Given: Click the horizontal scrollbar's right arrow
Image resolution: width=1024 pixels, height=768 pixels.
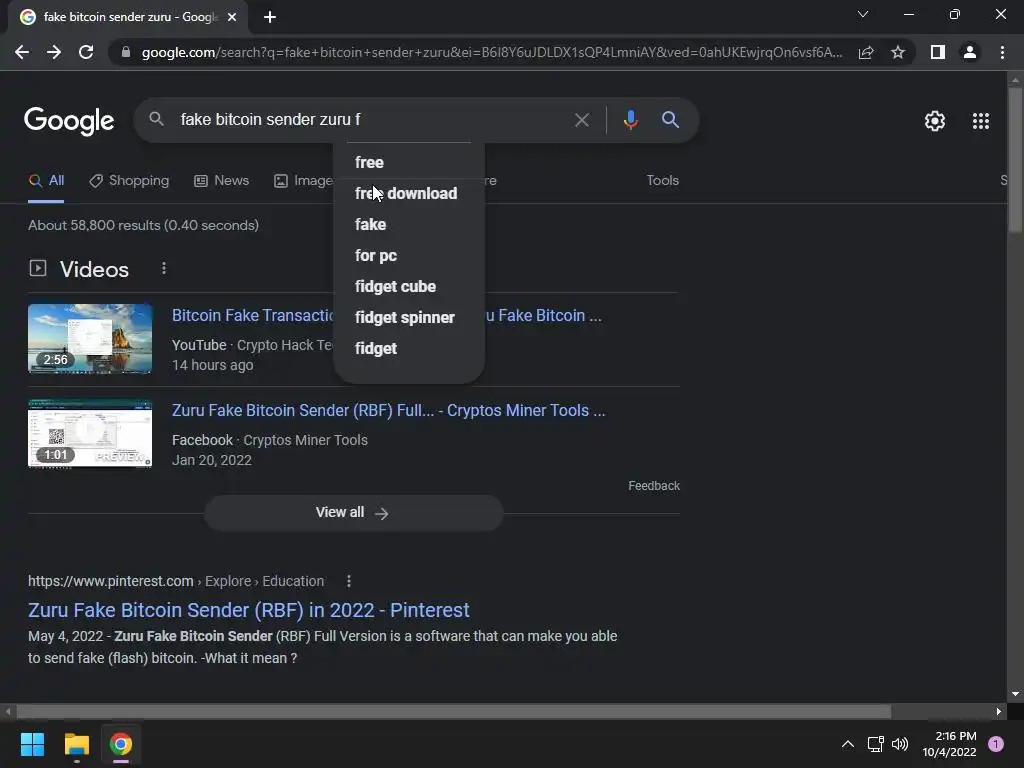Looking at the screenshot, I should pyautogui.click(x=999, y=711).
